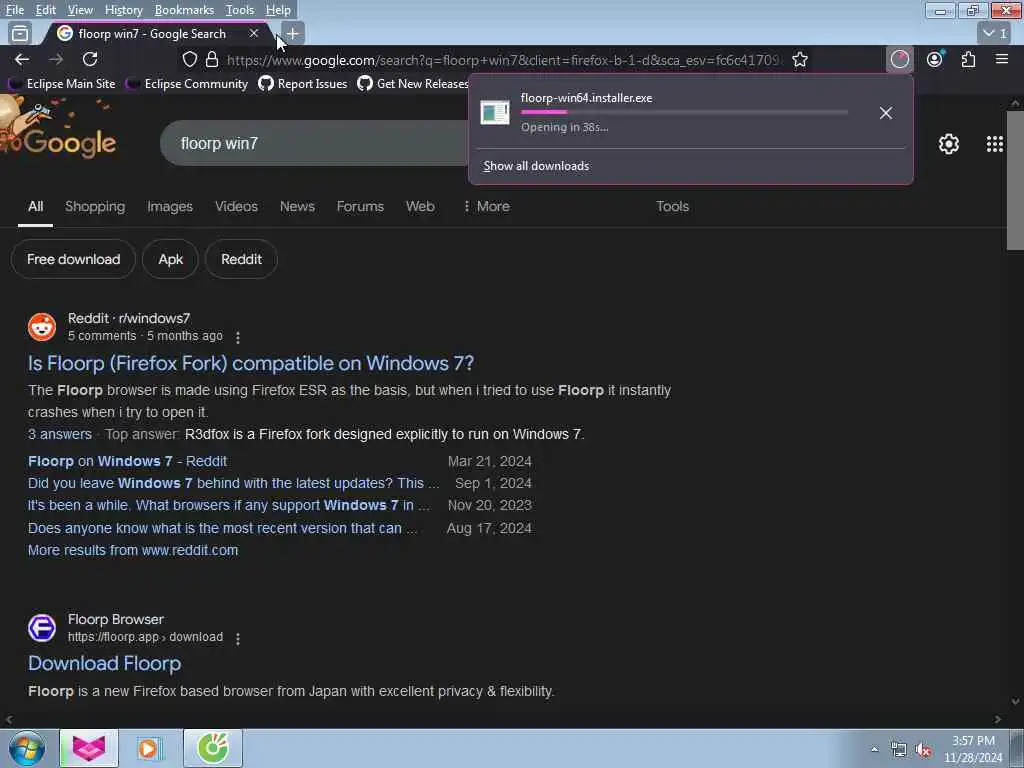This screenshot has height=768, width=1024.
Task: Open the Bookmarks menu
Action: pyautogui.click(x=184, y=10)
